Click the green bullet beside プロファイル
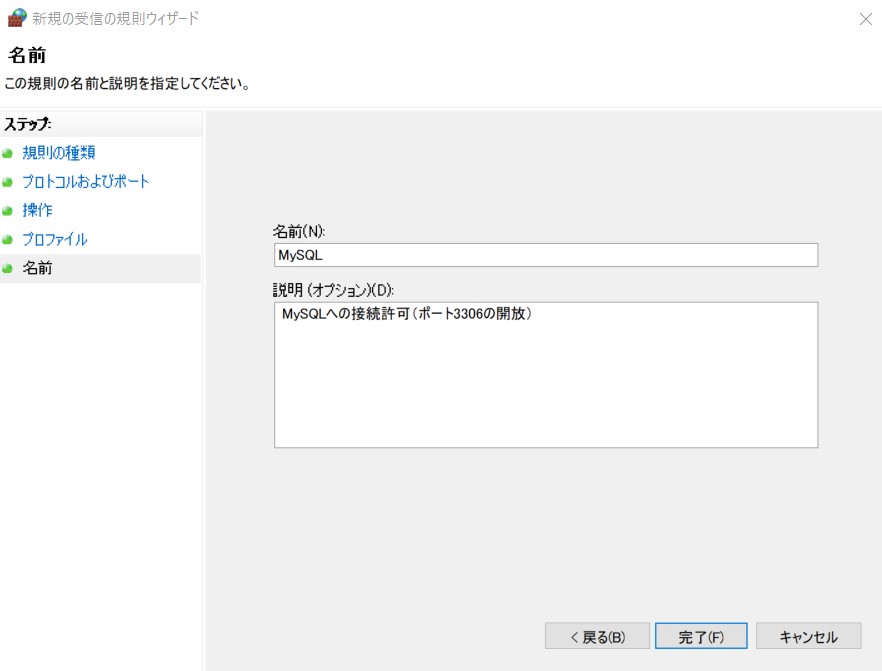The width and height of the screenshot is (882, 671). 7,240
